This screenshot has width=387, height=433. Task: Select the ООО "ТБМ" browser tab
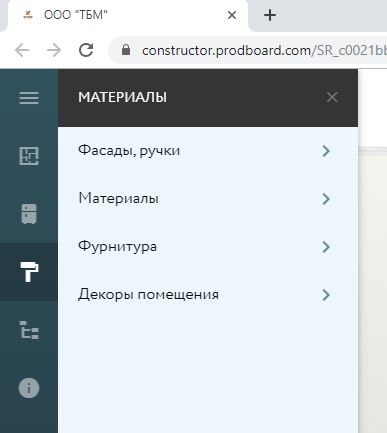click(x=127, y=15)
